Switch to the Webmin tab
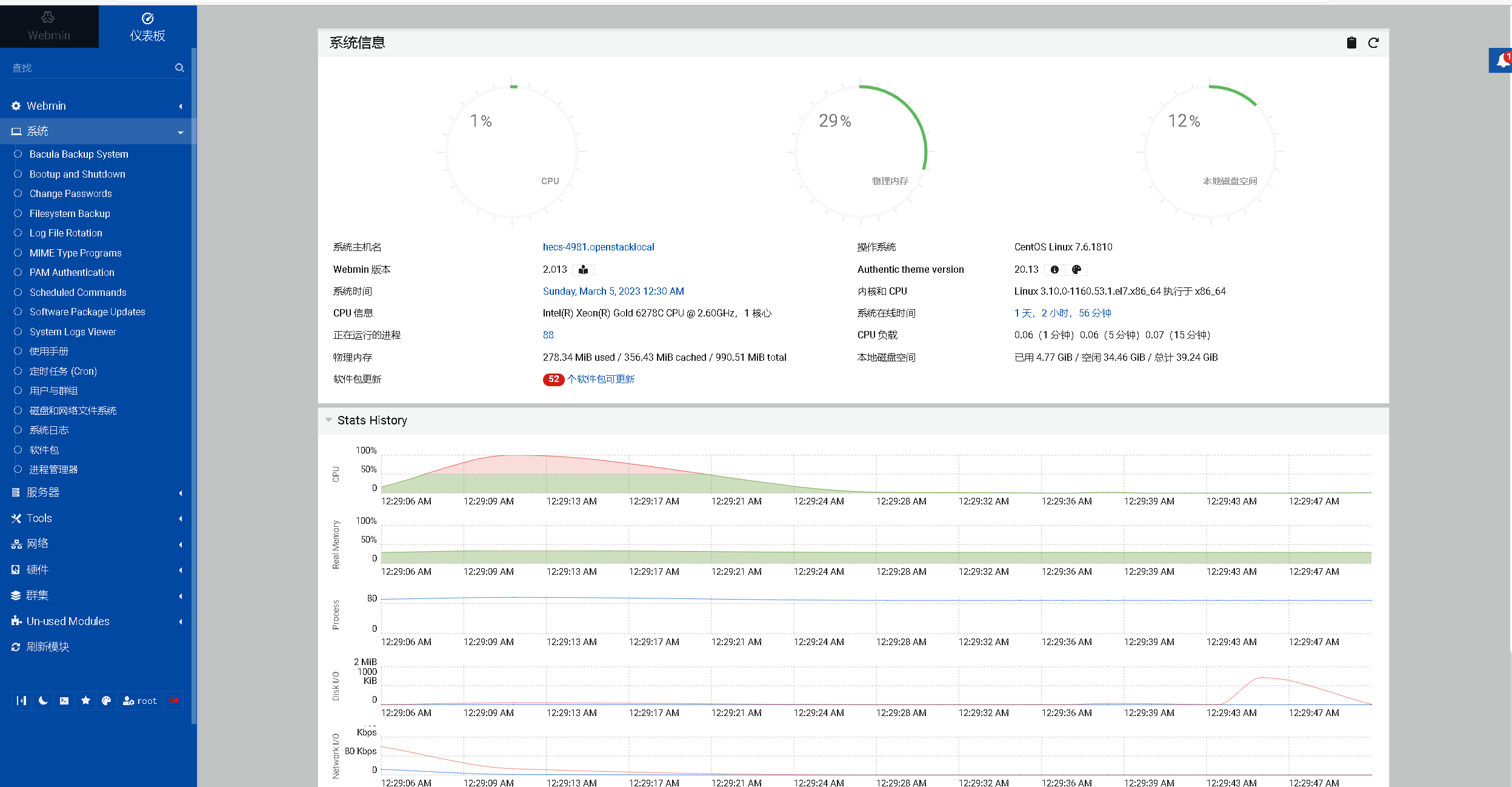The height and width of the screenshot is (787, 1512). pos(49,27)
